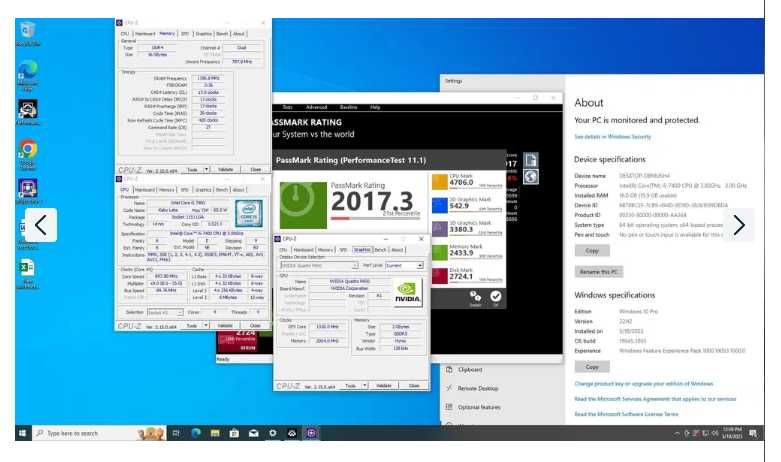Open Google Chrome desktop shortcut

coord(27,154)
